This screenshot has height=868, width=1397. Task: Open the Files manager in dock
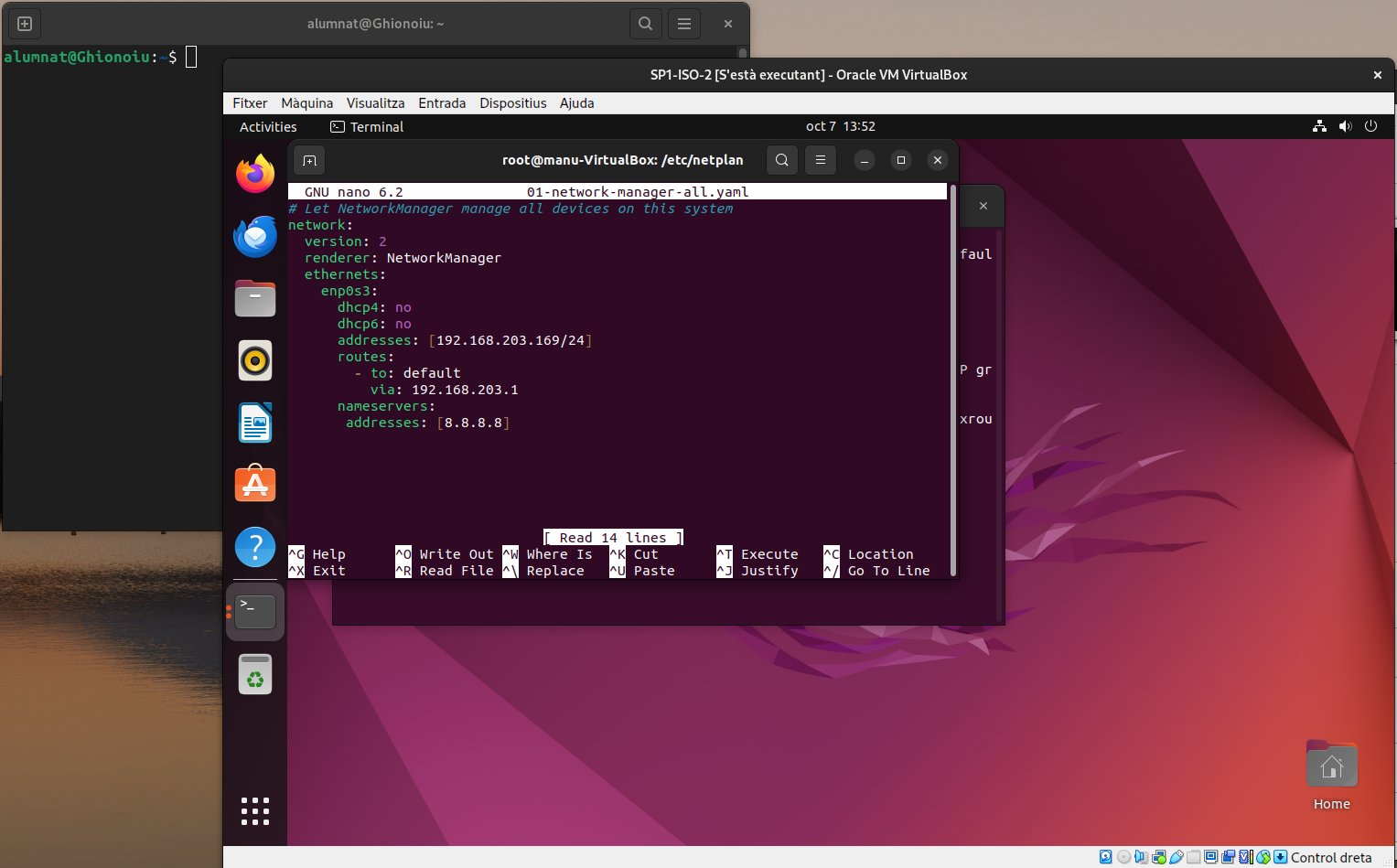coord(255,298)
